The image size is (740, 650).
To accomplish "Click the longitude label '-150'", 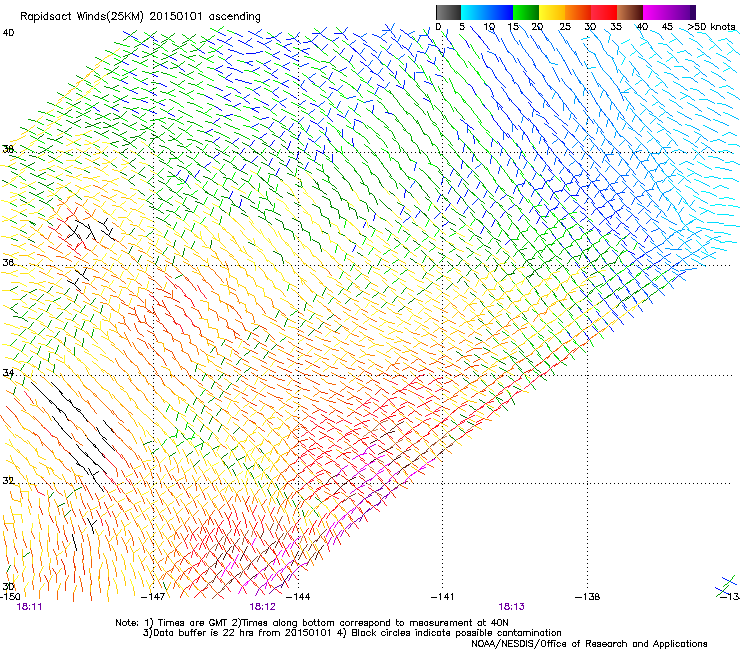I will (x=10, y=597).
